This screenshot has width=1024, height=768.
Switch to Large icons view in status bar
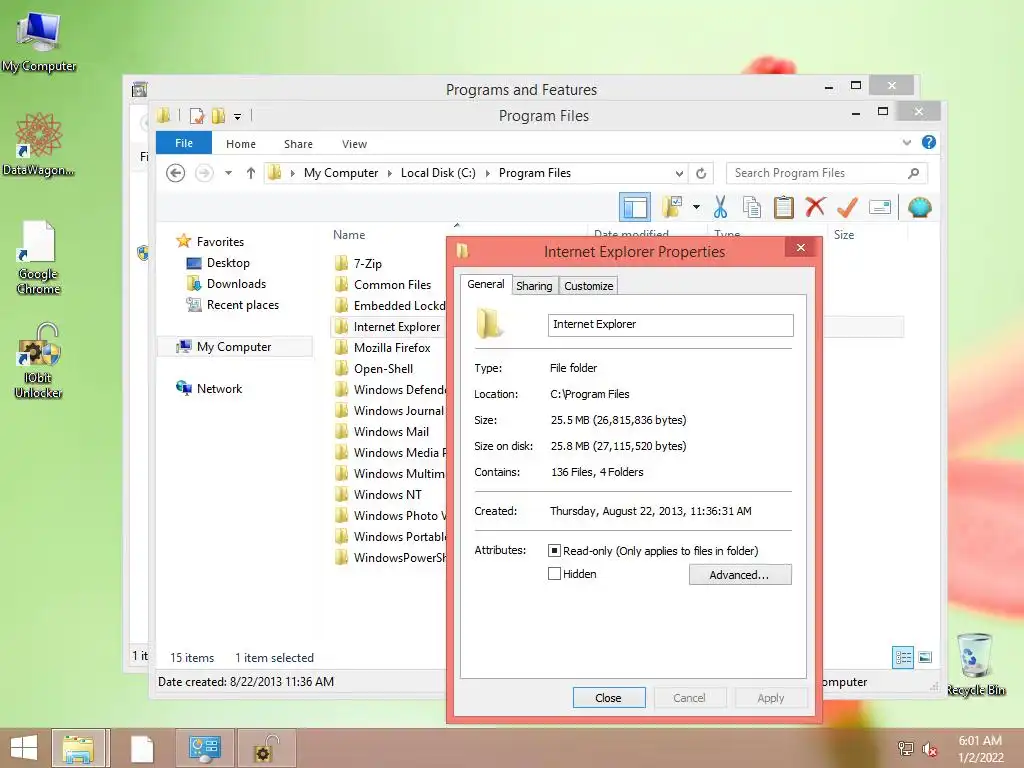pyautogui.click(x=925, y=657)
